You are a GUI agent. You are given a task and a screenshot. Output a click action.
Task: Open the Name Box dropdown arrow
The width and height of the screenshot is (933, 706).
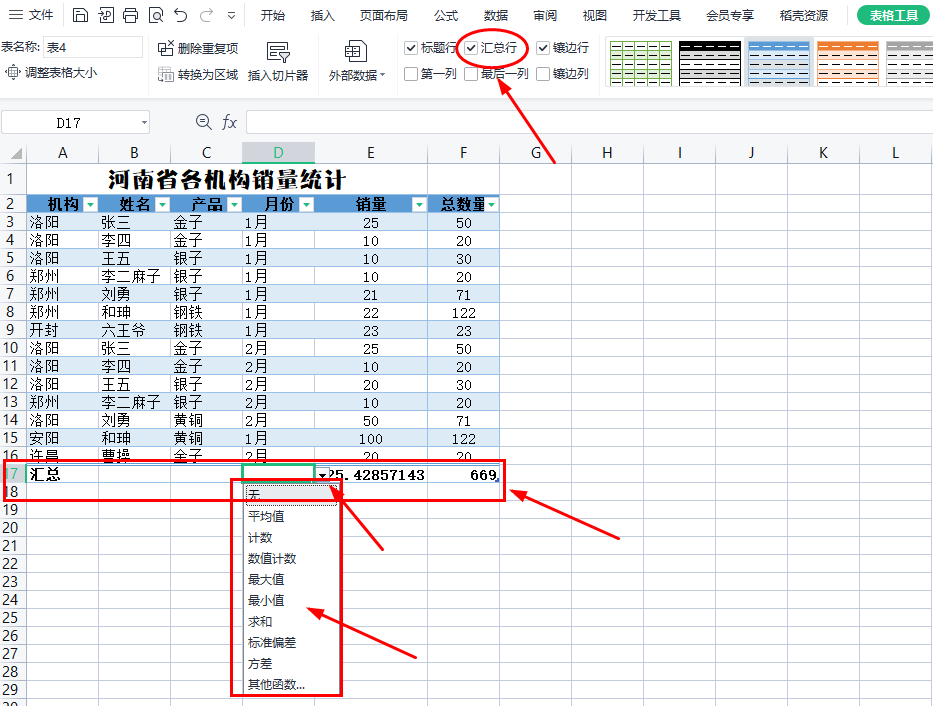[144, 123]
